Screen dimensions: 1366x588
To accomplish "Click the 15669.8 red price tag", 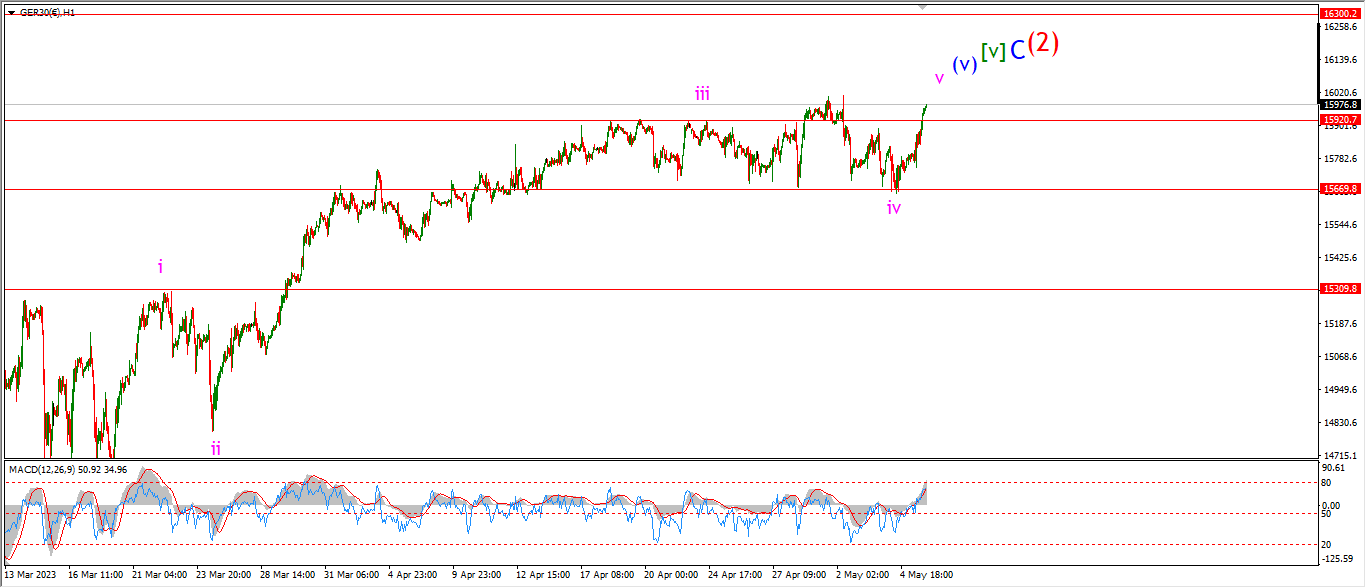I will point(1340,188).
